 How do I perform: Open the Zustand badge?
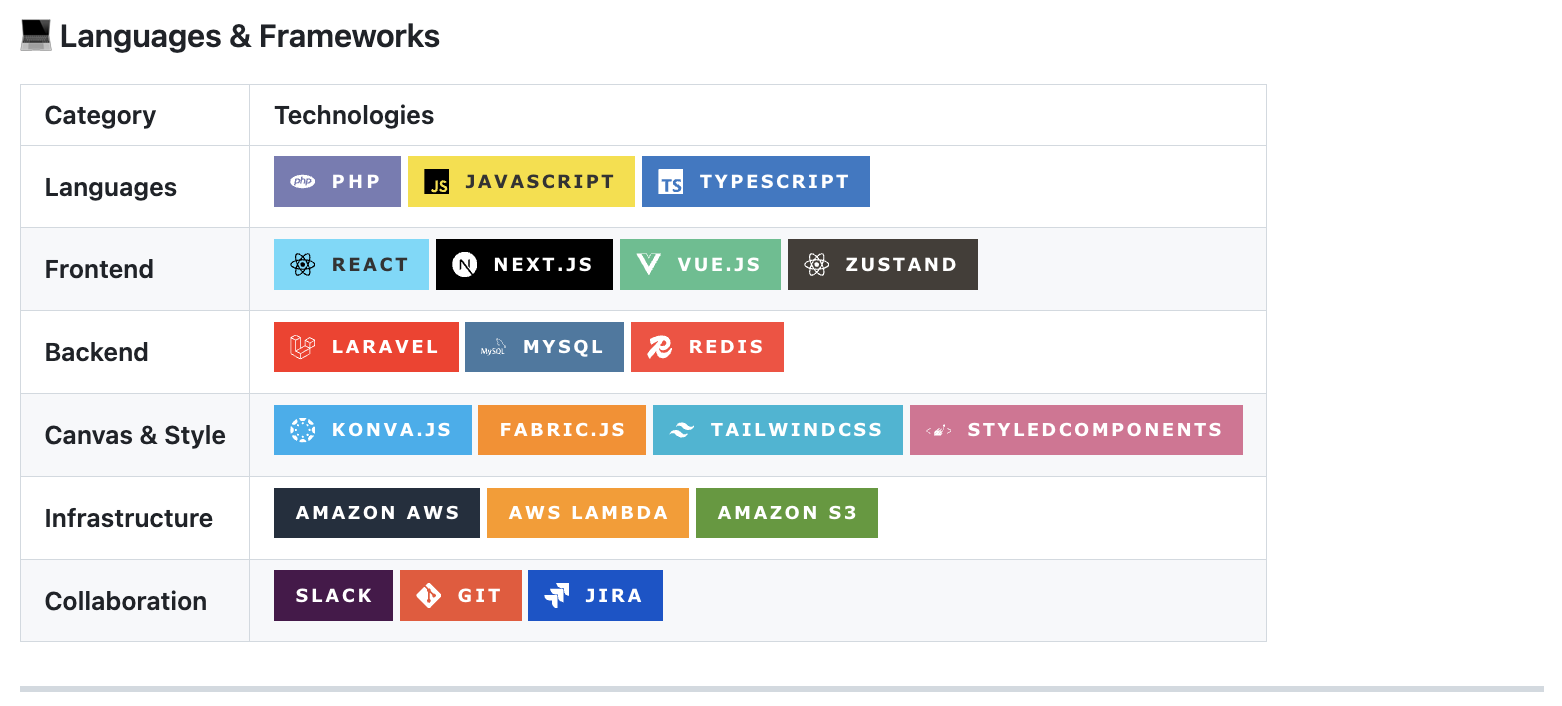882,265
